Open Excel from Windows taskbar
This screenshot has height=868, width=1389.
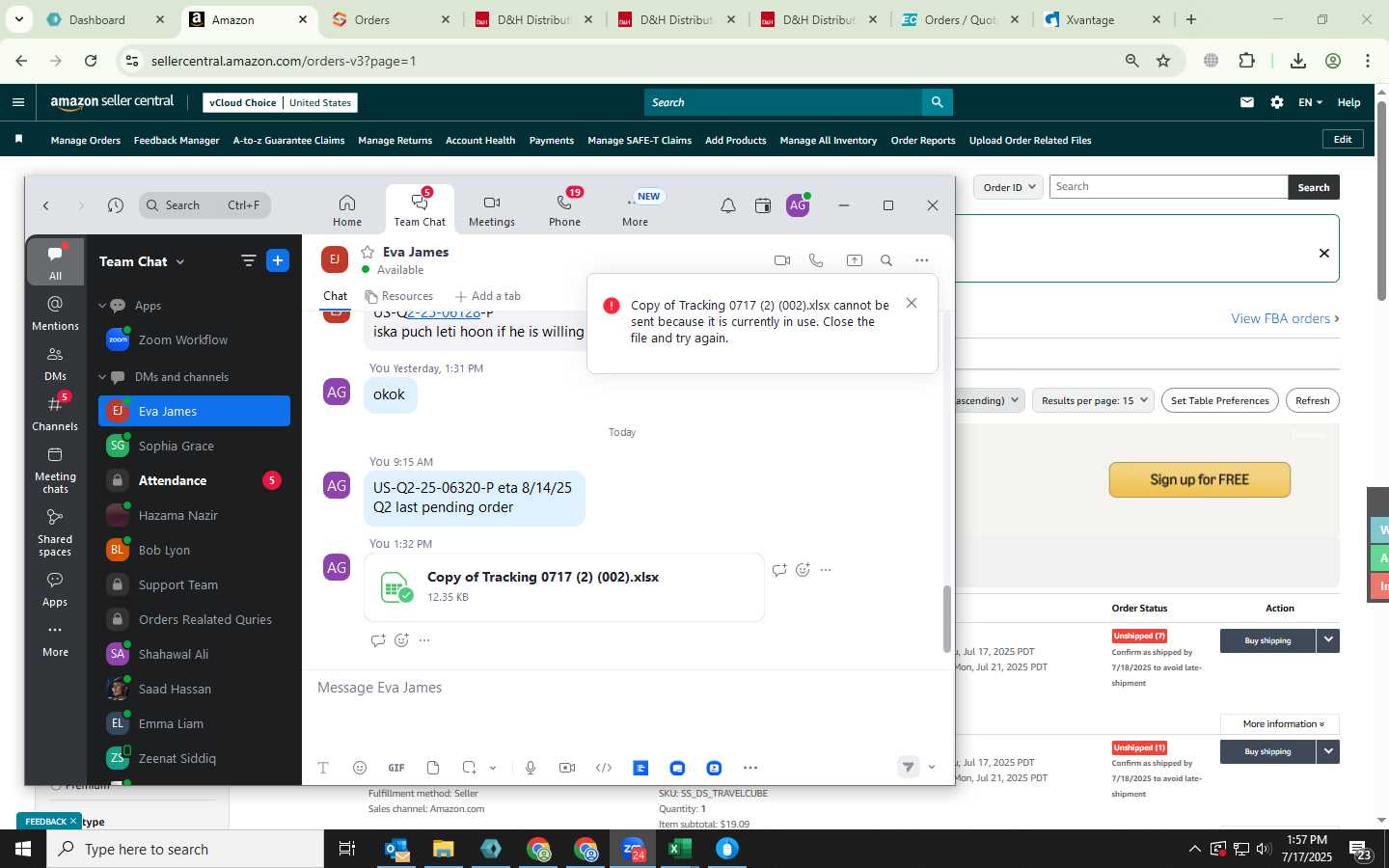click(679, 849)
